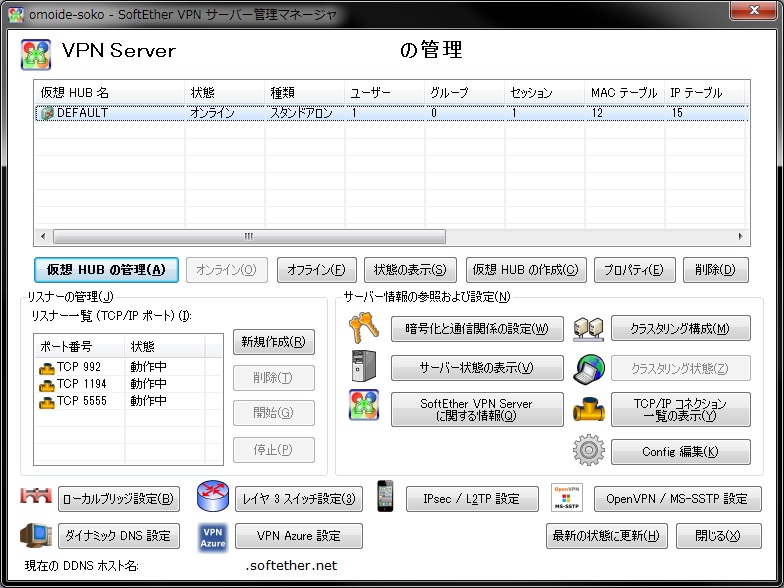Open クラスタリング構成(M)
Screen dimensions: 784x588
680,328
